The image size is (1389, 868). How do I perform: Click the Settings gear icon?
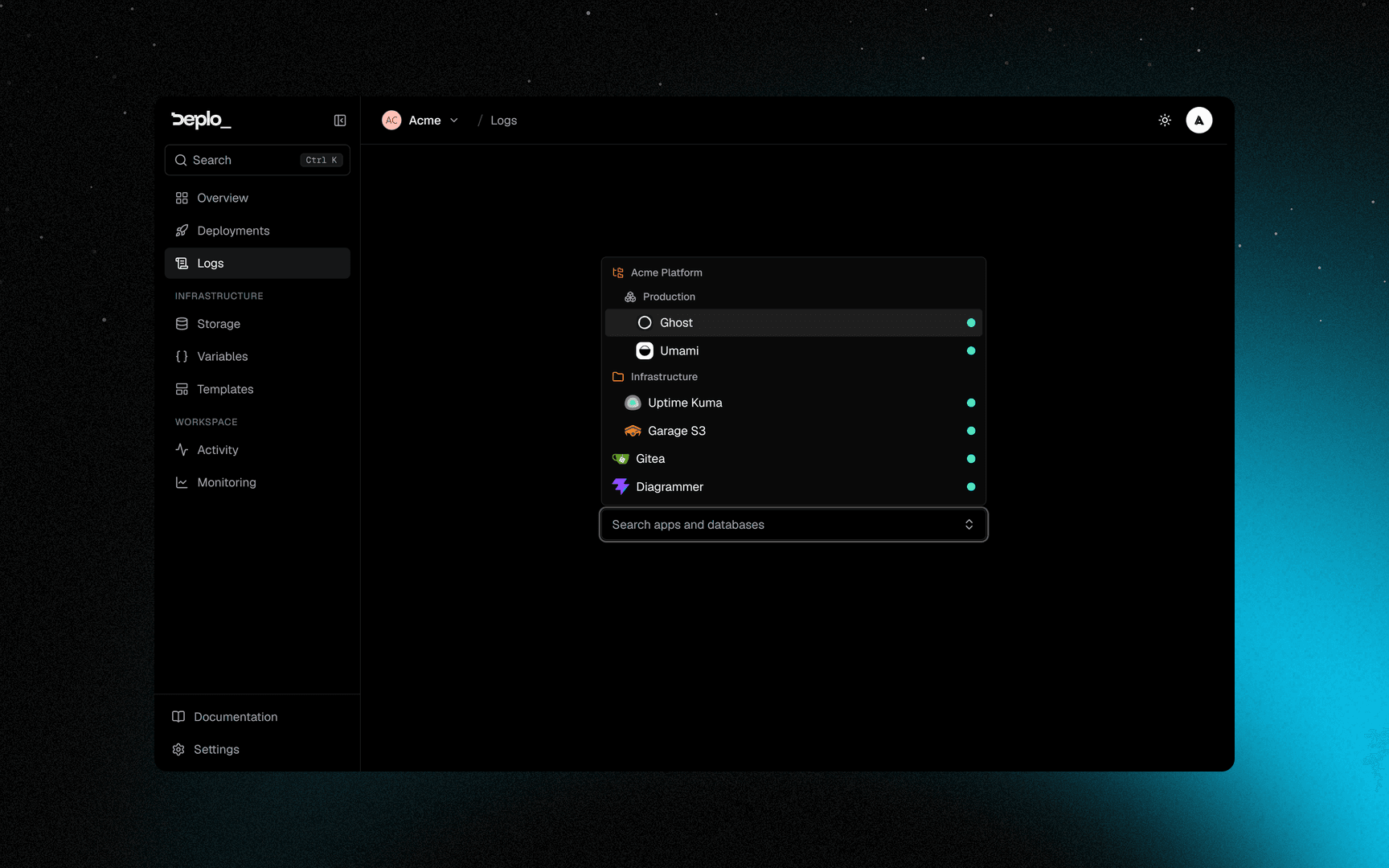coord(178,749)
